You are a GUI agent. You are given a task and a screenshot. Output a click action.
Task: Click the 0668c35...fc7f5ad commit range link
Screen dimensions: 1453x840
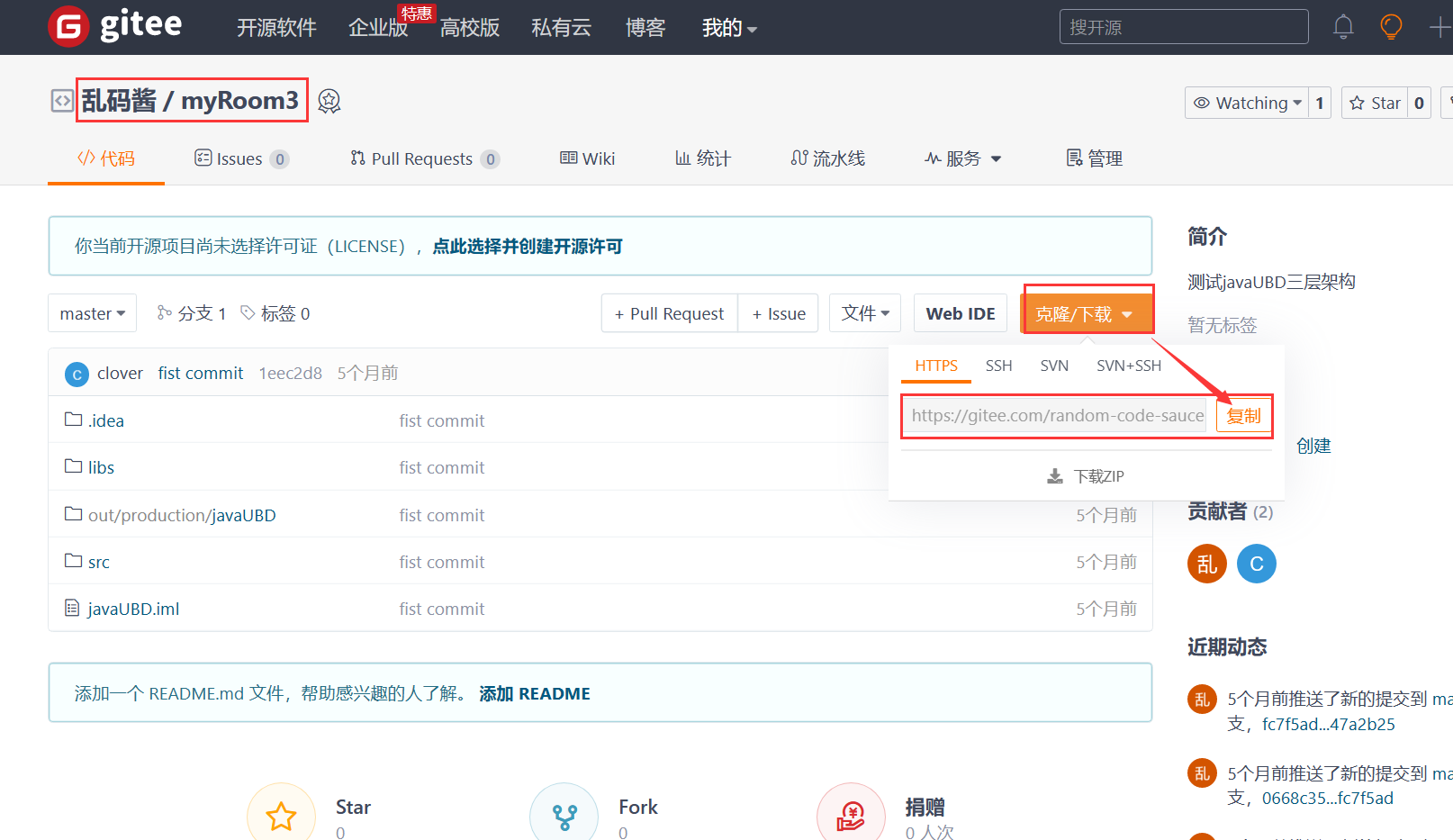click(1328, 798)
